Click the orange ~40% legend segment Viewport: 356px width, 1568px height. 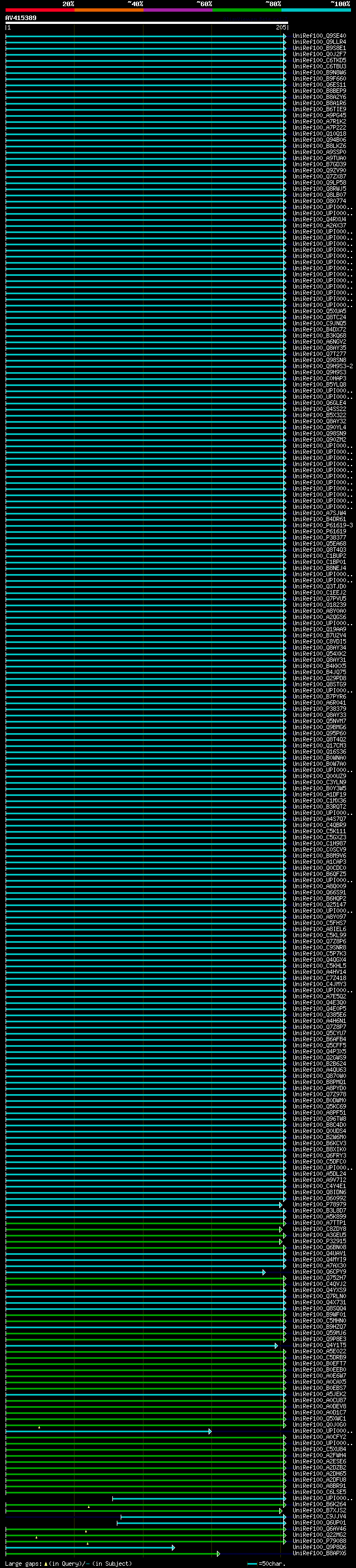pos(109,10)
